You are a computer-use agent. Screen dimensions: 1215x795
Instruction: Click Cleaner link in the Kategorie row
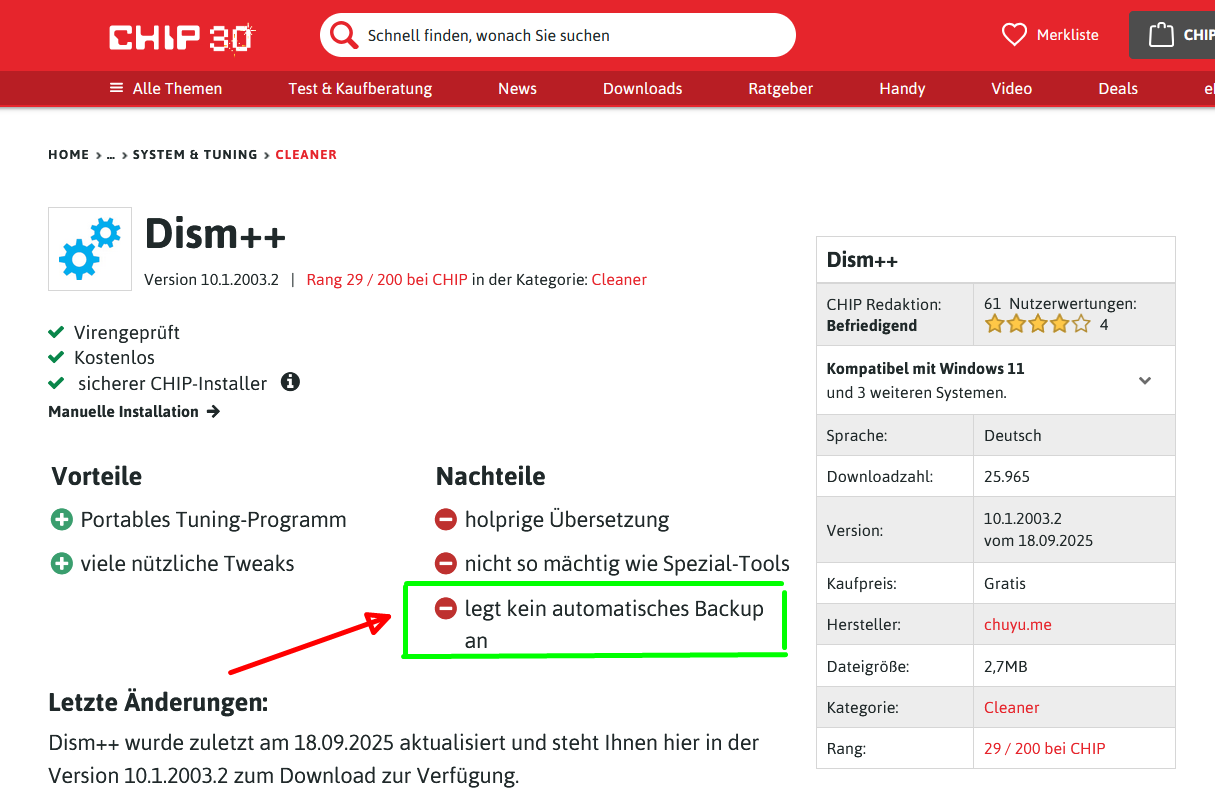point(1012,707)
